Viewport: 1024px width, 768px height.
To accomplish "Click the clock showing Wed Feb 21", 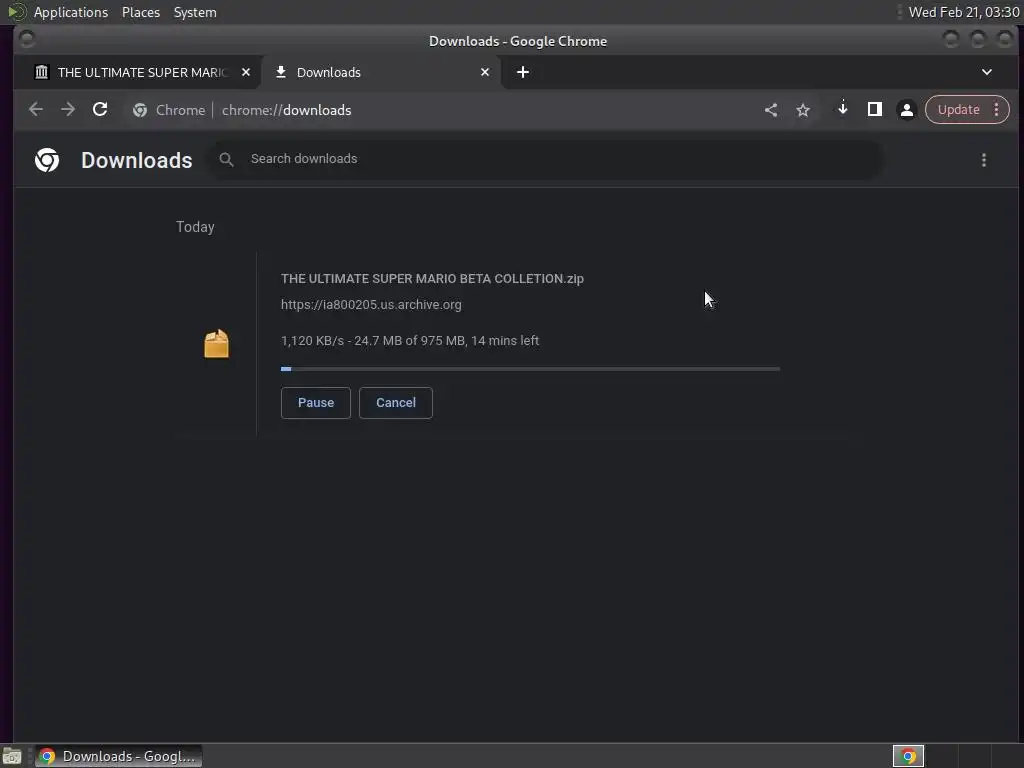I will pos(964,12).
